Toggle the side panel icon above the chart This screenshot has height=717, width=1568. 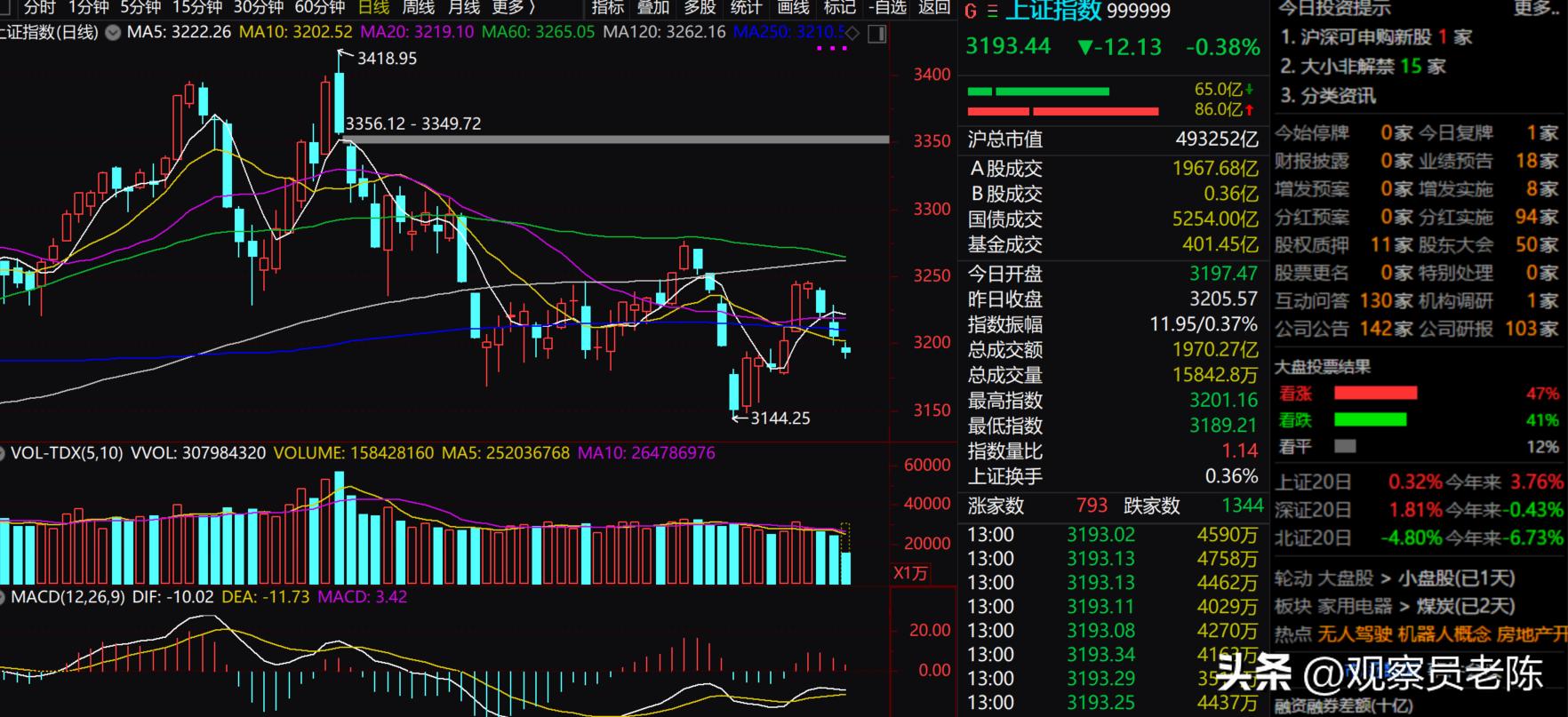tap(876, 34)
